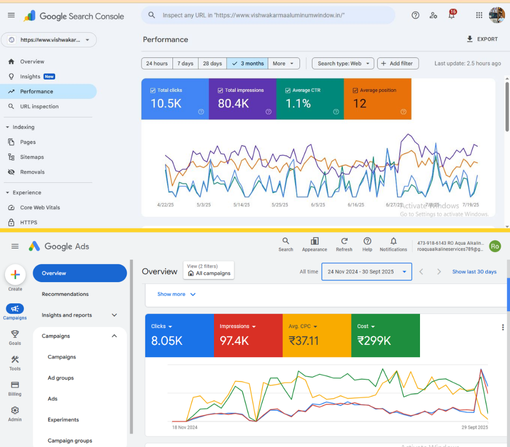This screenshot has height=447, width=510.
Task: Open property selector dropdown
Action: pos(49,40)
